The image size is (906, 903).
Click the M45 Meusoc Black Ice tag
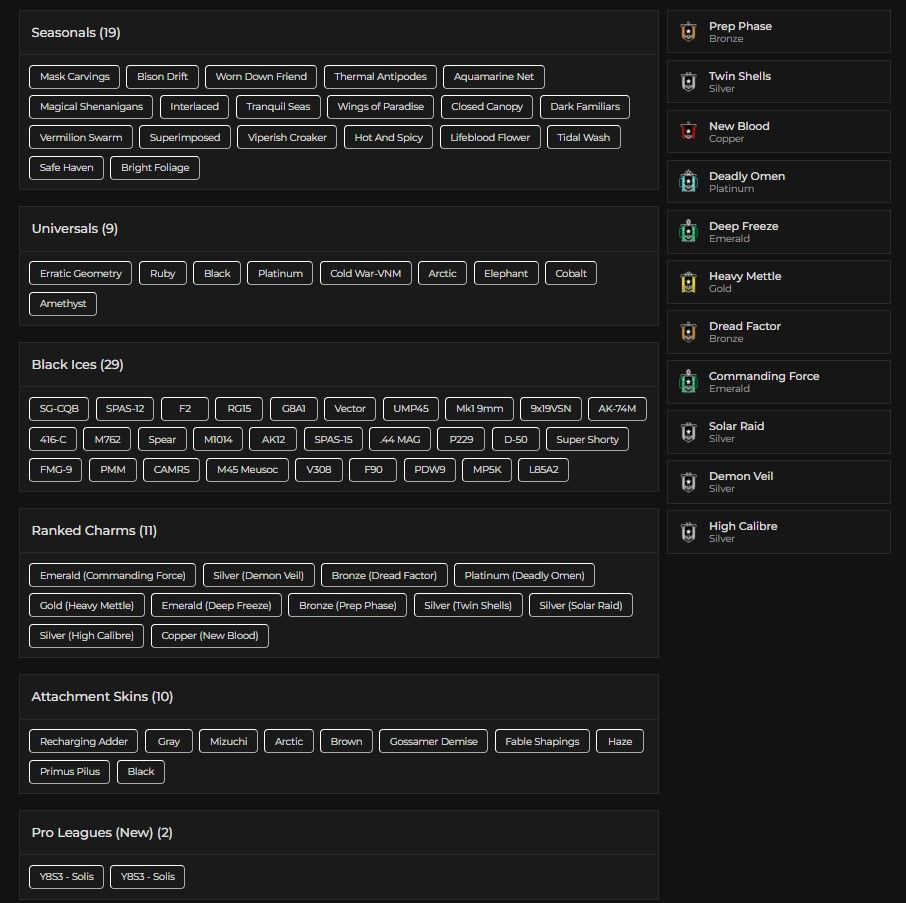(x=247, y=470)
